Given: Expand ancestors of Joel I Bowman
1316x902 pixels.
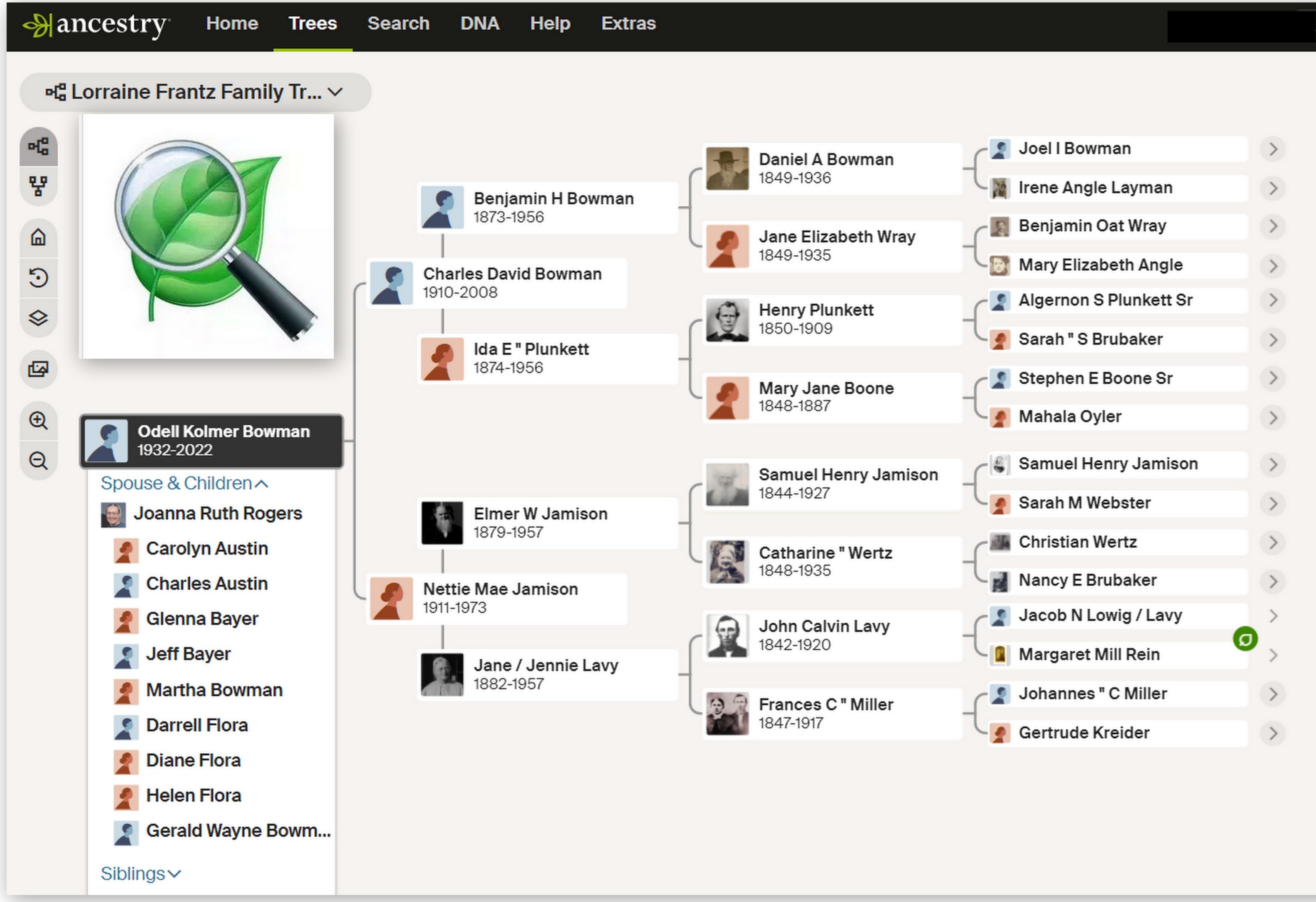Looking at the screenshot, I should (x=1272, y=149).
